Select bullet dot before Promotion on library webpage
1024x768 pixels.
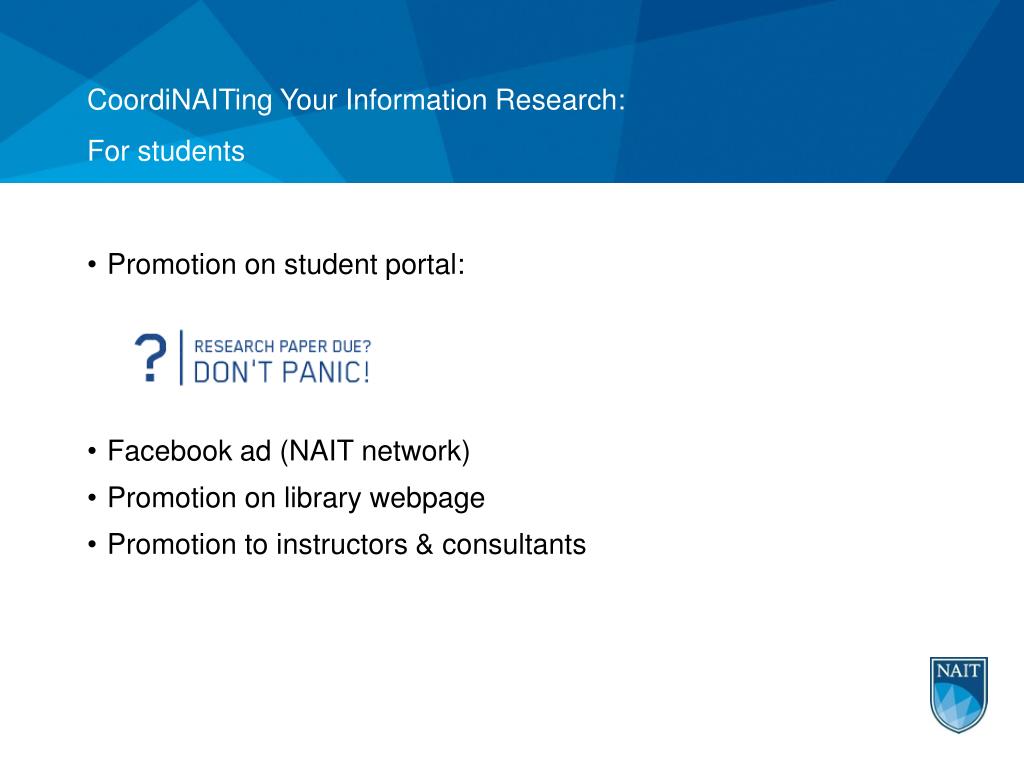click(x=92, y=498)
